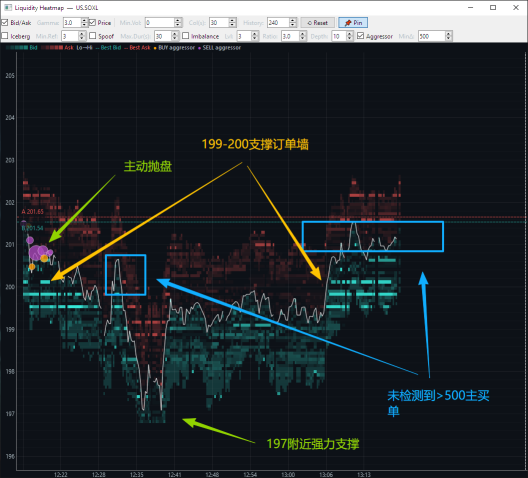This screenshot has height=478, width=528.
Task: Click the 13:13 time axis label
Action: [x=364, y=474]
